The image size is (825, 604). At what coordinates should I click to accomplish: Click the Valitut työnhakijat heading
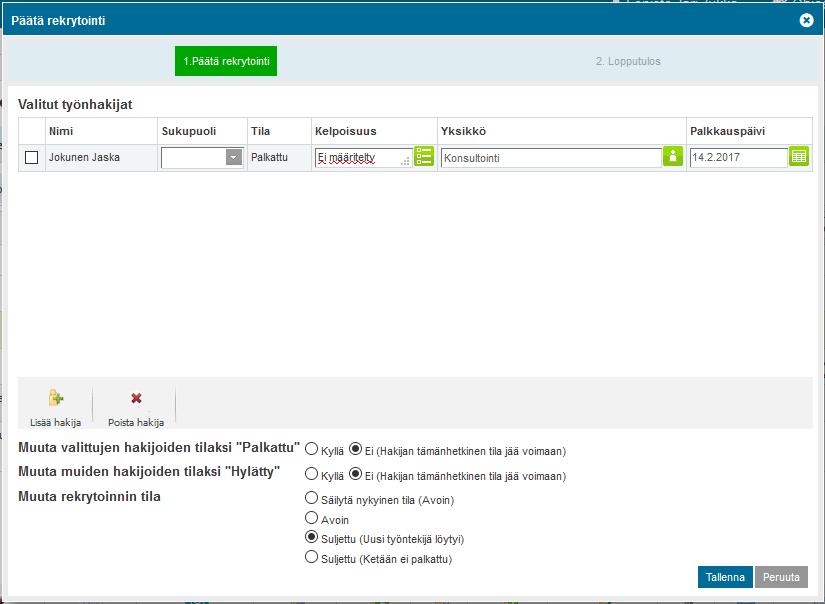click(75, 104)
